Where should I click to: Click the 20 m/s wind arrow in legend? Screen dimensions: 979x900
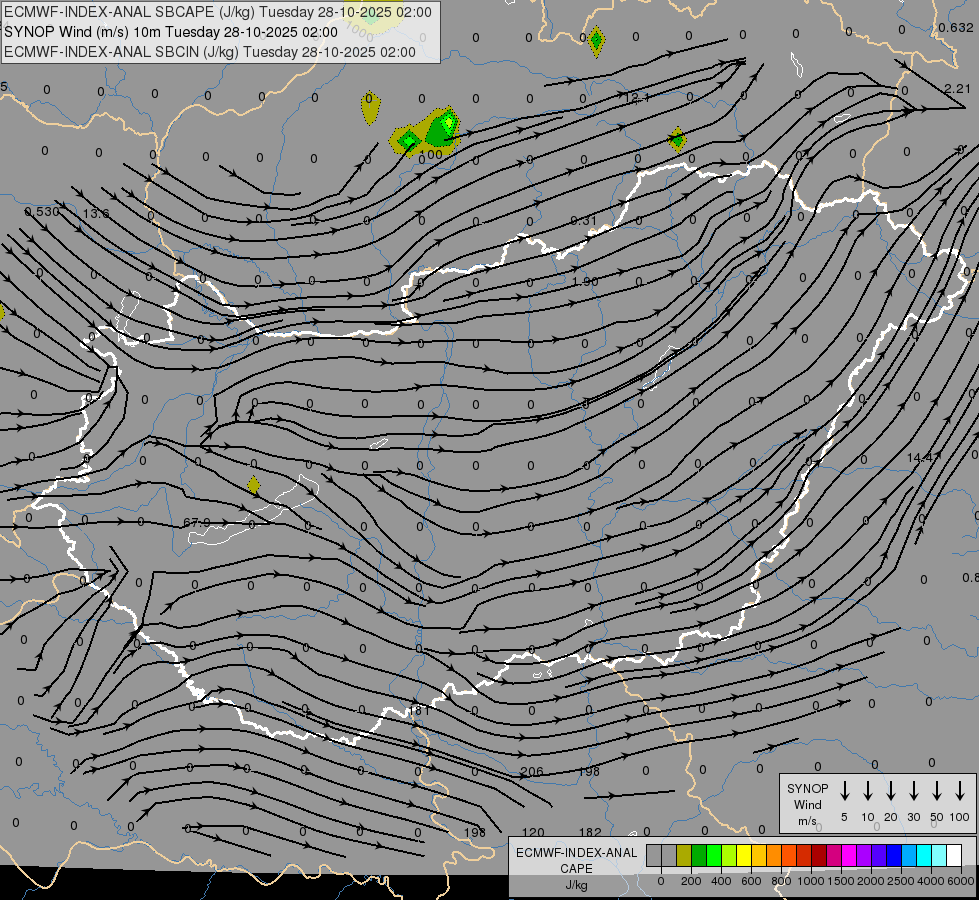(891, 791)
